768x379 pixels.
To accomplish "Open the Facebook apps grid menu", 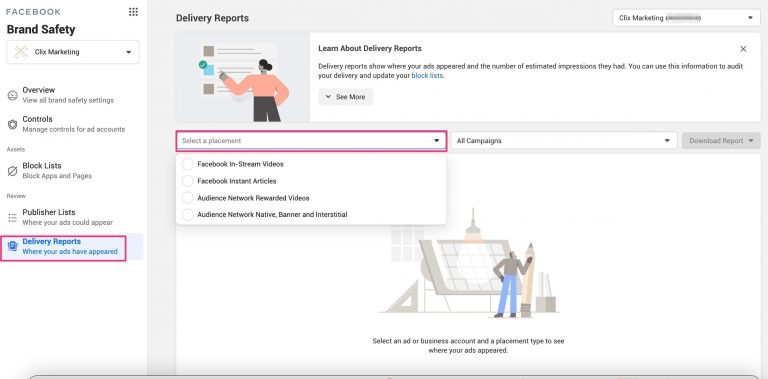I will 133,12.
